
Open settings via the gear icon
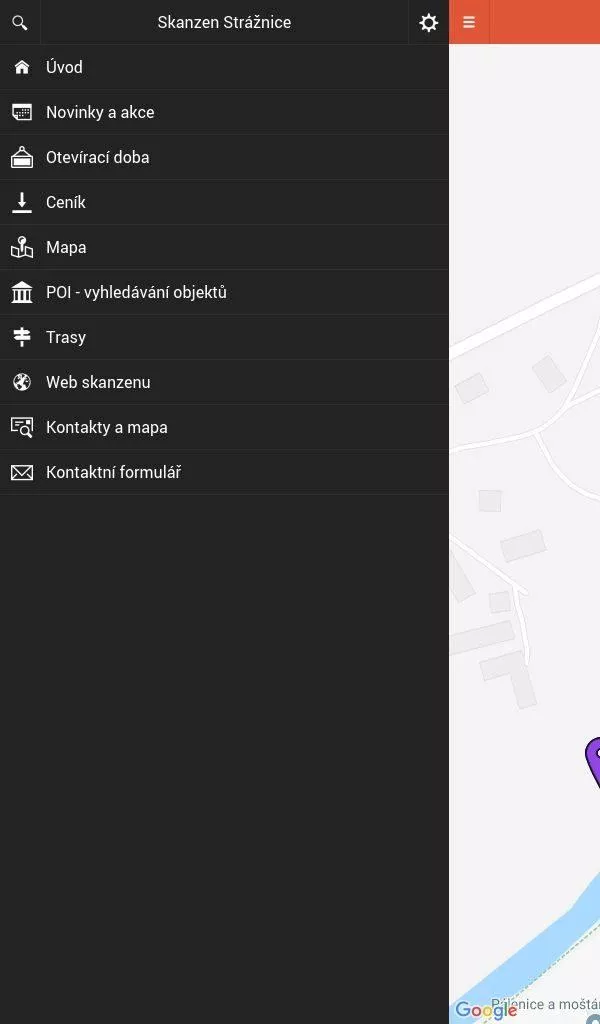click(x=428, y=23)
